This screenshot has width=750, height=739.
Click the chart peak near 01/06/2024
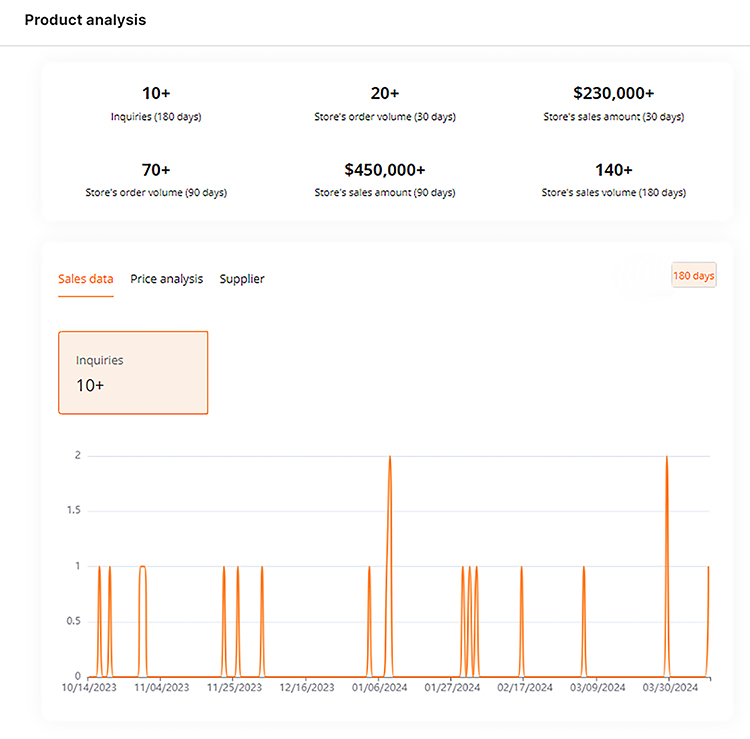click(389, 457)
